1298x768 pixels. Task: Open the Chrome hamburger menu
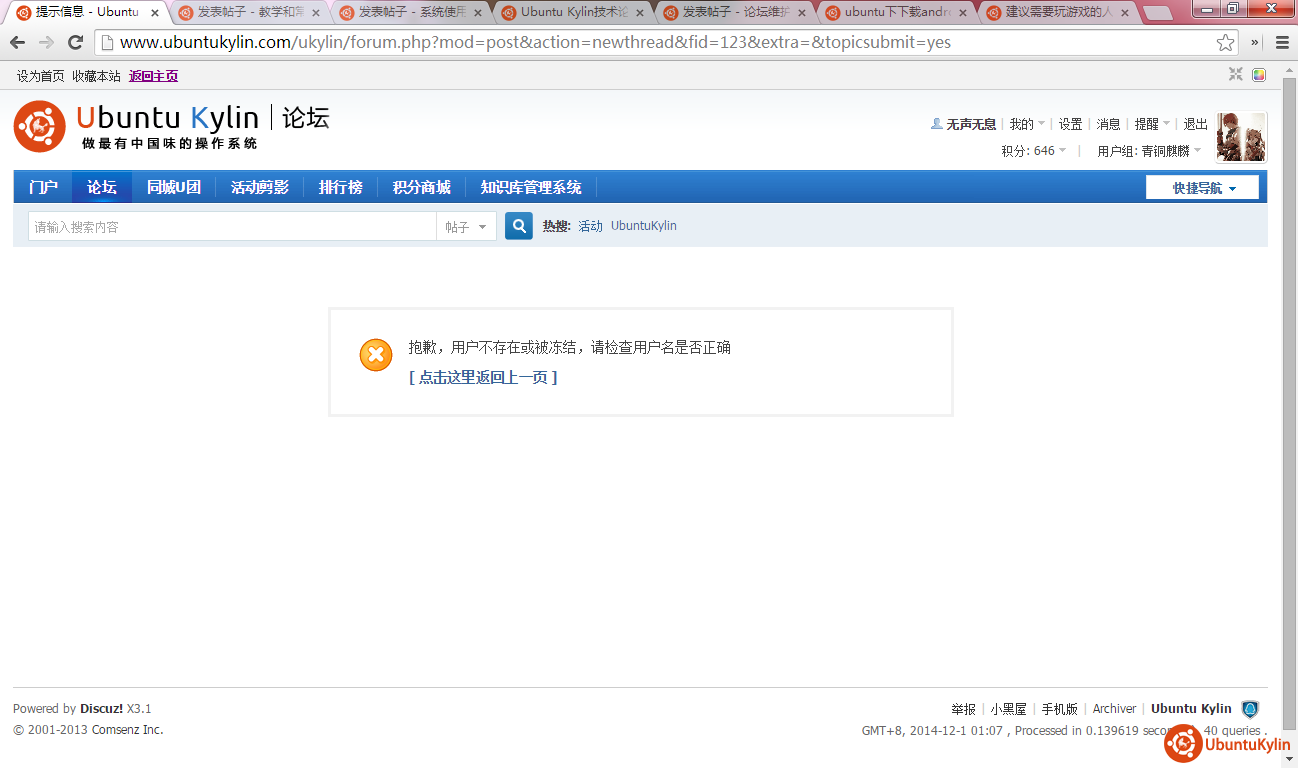pyautogui.click(x=1282, y=43)
